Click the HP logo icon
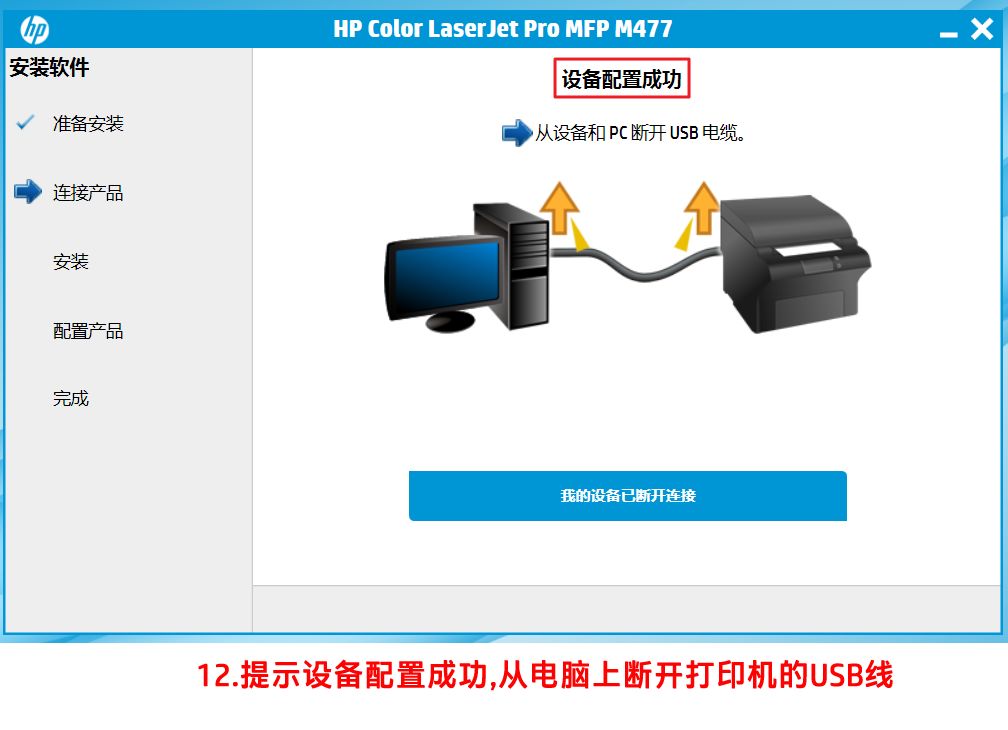 pyautogui.click(x=34, y=30)
